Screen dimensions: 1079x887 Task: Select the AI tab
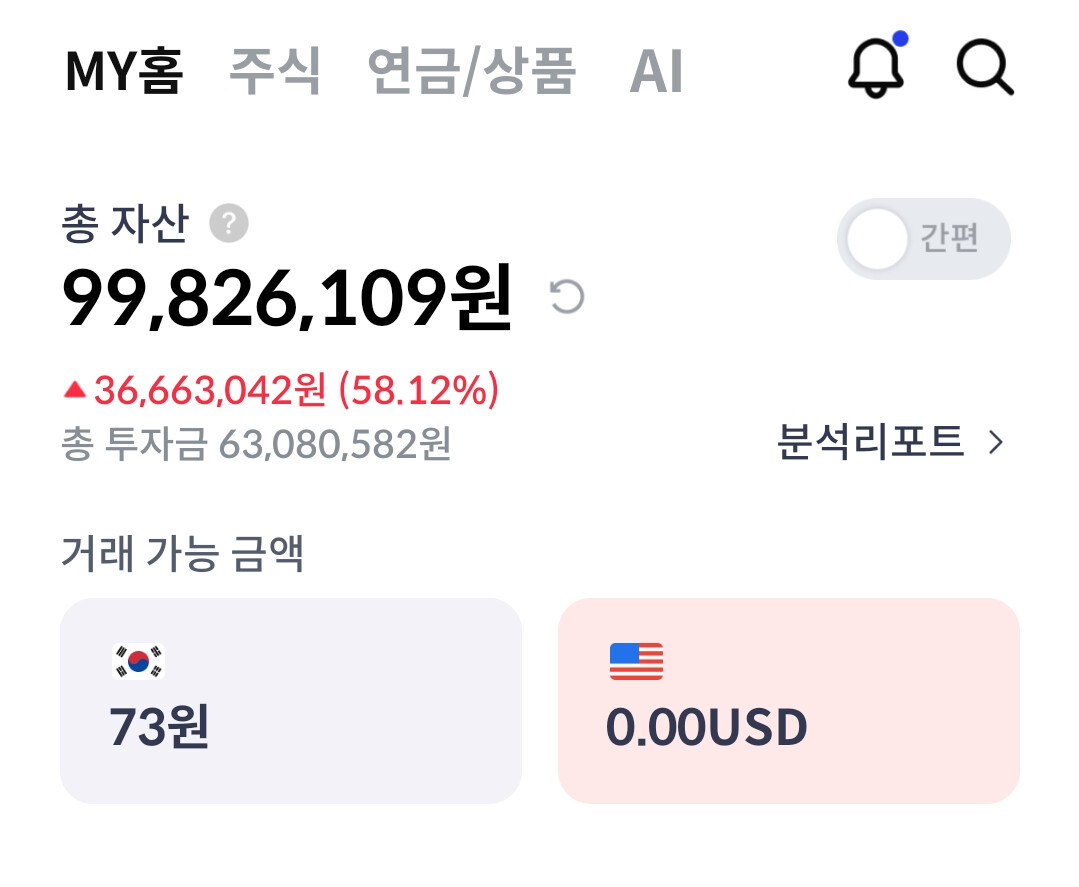click(656, 71)
